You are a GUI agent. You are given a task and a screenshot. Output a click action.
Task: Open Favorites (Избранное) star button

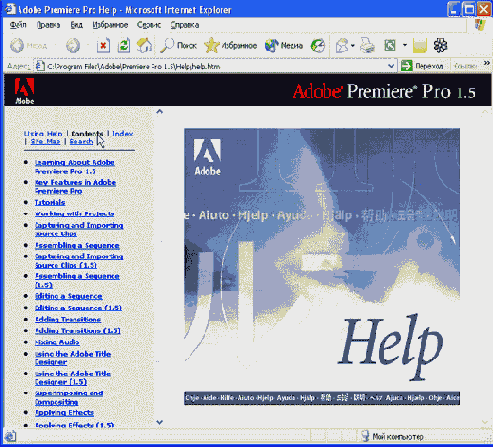[231, 45]
